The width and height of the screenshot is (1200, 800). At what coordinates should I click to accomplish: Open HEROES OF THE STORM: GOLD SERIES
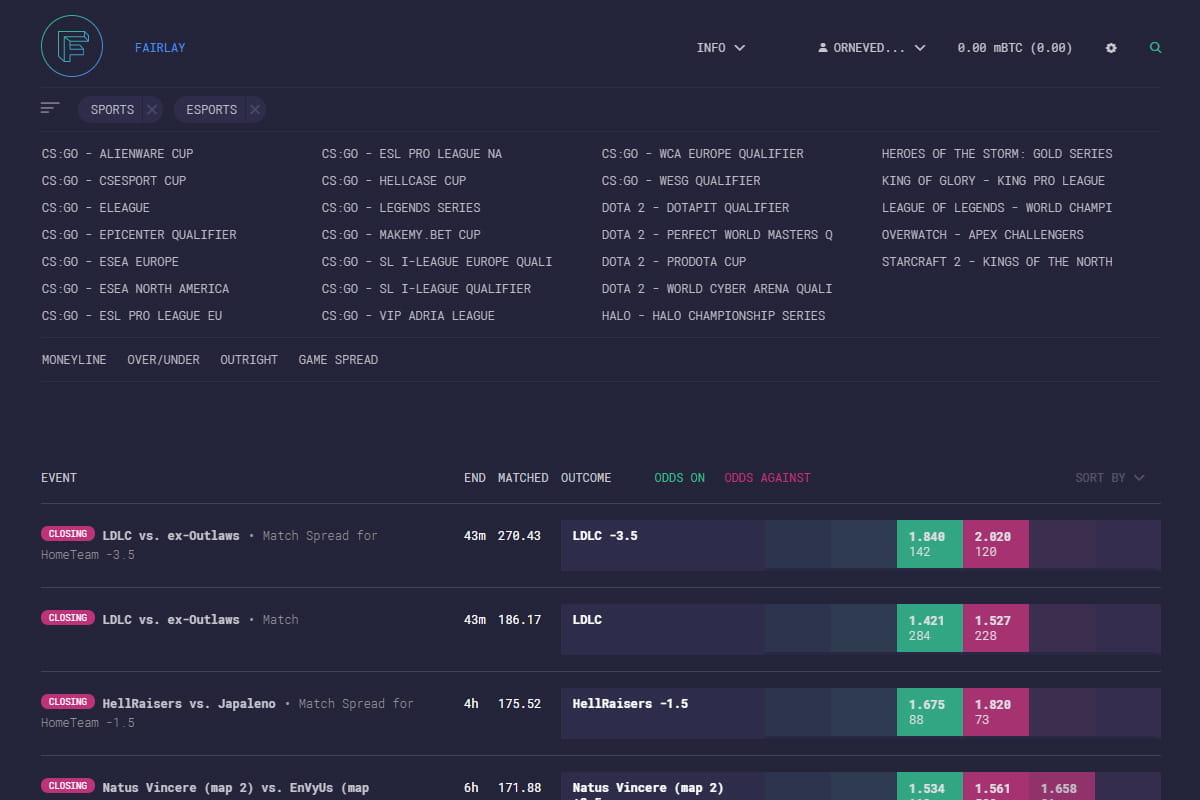[997, 154]
